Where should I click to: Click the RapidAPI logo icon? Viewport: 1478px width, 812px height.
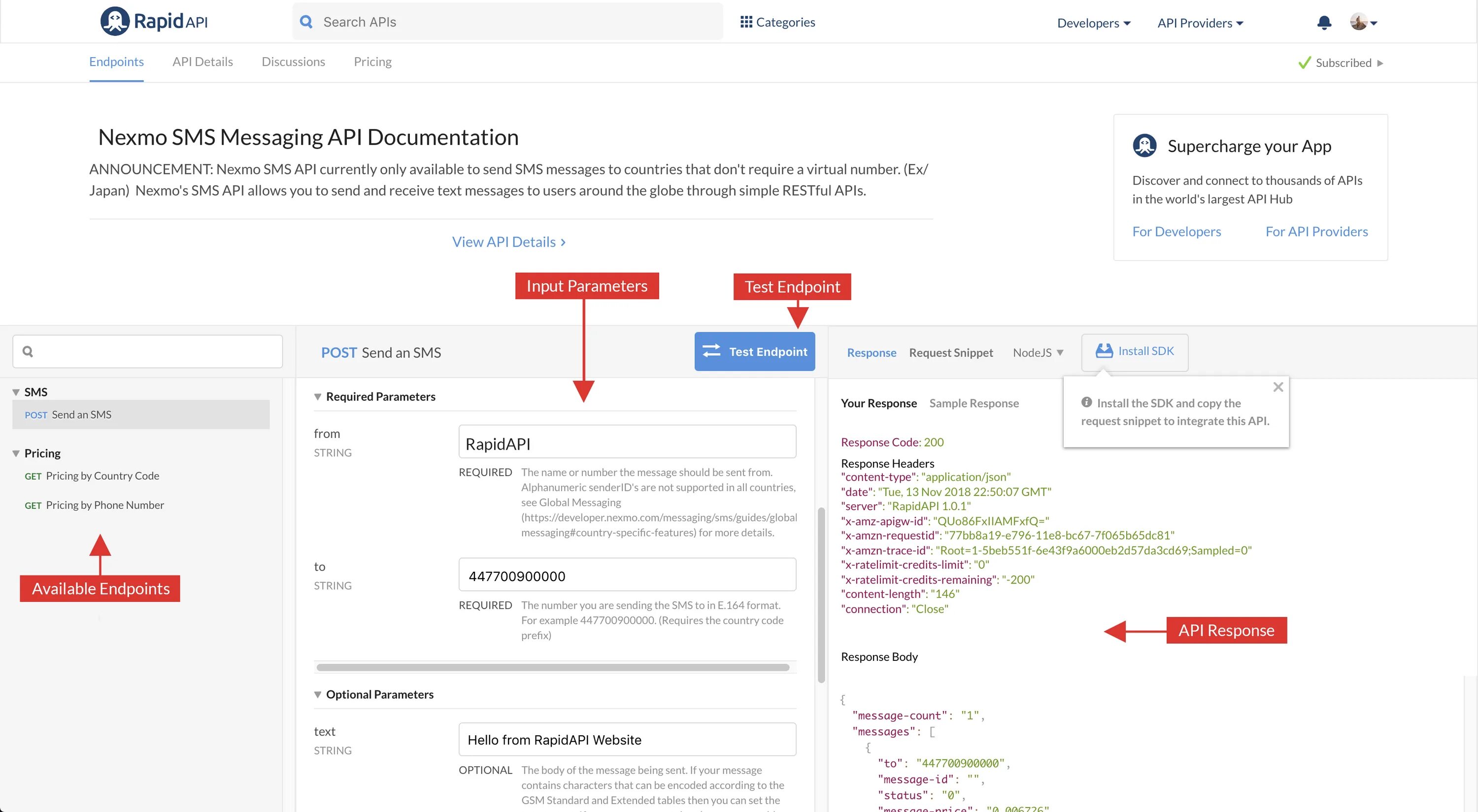[x=115, y=21]
